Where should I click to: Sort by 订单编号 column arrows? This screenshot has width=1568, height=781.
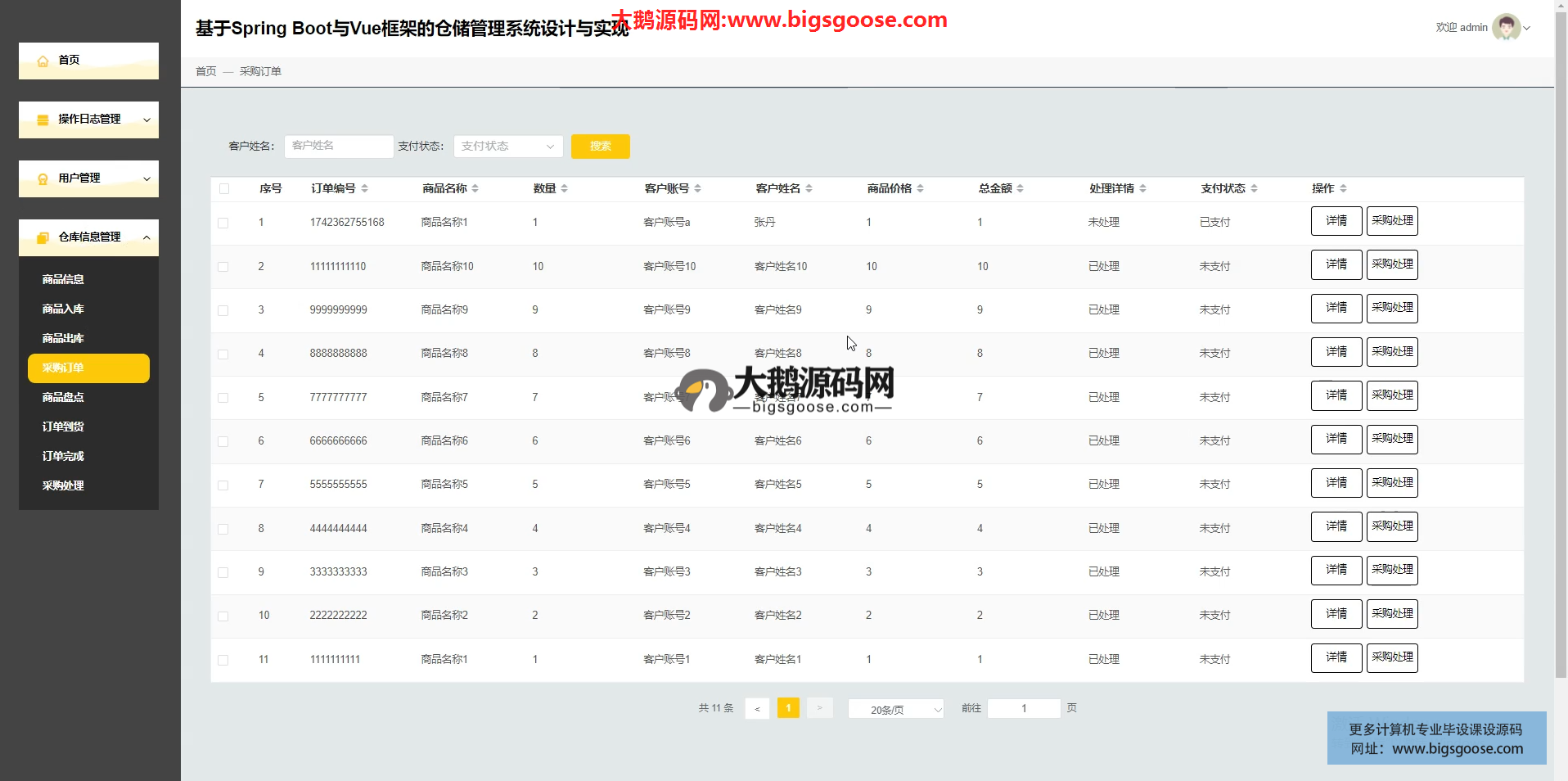(x=364, y=189)
